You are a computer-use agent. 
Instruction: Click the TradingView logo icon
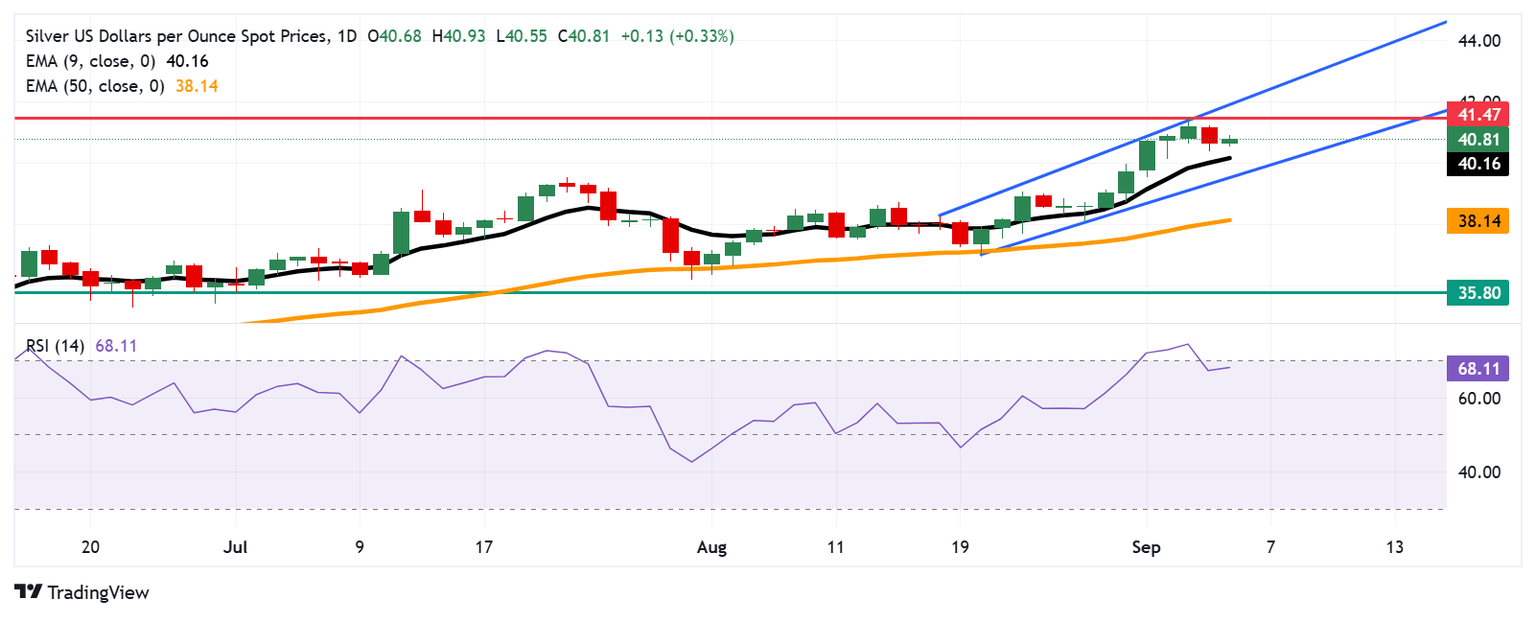28,592
